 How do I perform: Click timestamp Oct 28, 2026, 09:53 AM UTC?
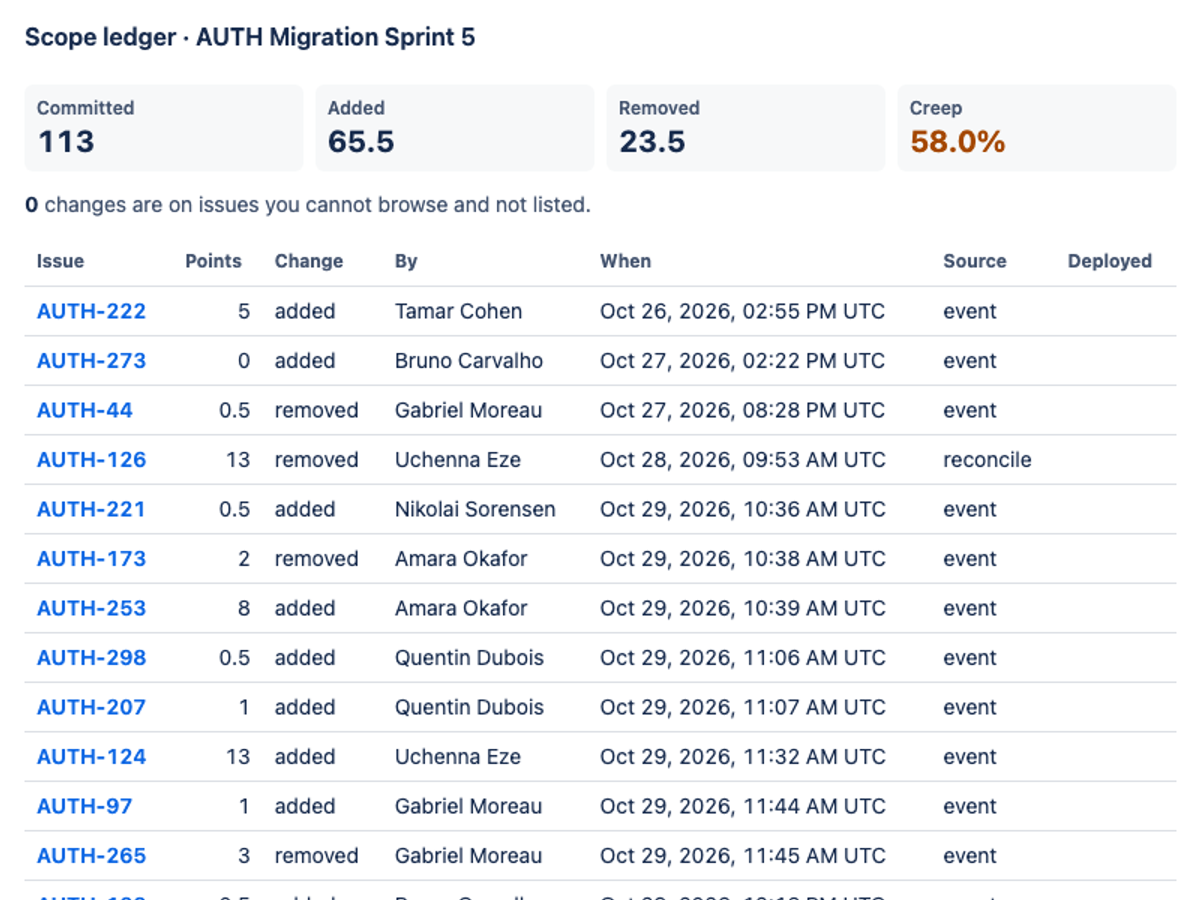(x=743, y=460)
